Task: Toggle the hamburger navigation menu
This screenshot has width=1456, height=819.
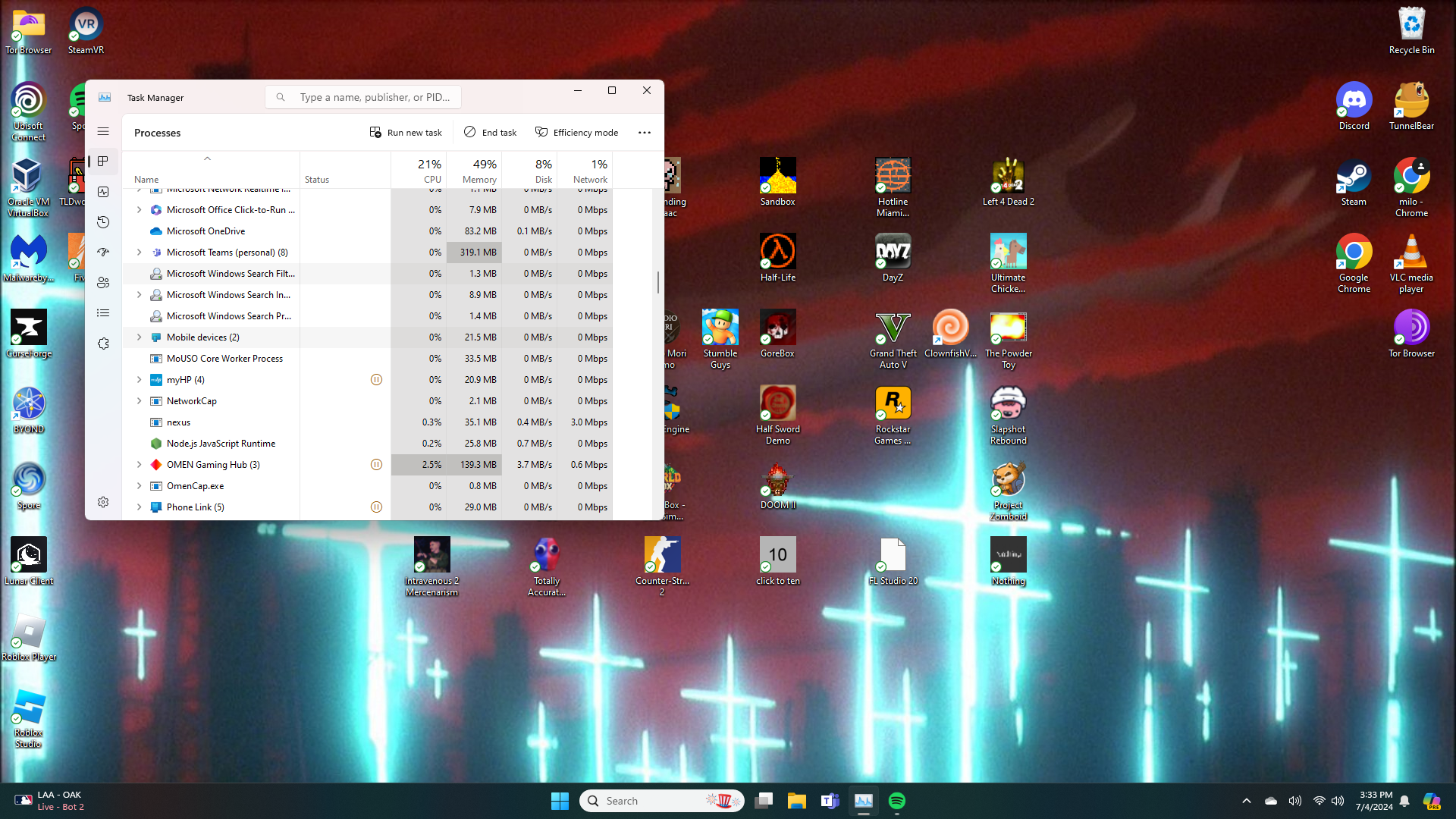Action: (x=103, y=132)
